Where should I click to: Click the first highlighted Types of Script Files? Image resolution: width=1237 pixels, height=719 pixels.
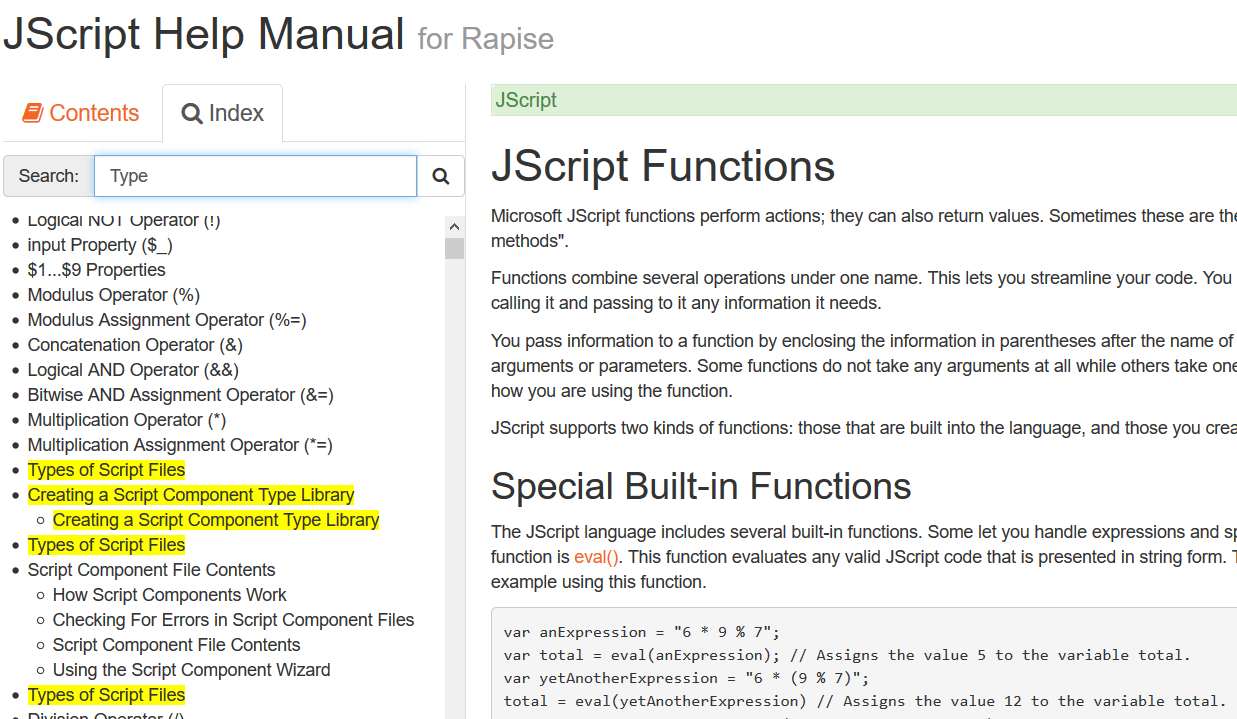coord(106,470)
